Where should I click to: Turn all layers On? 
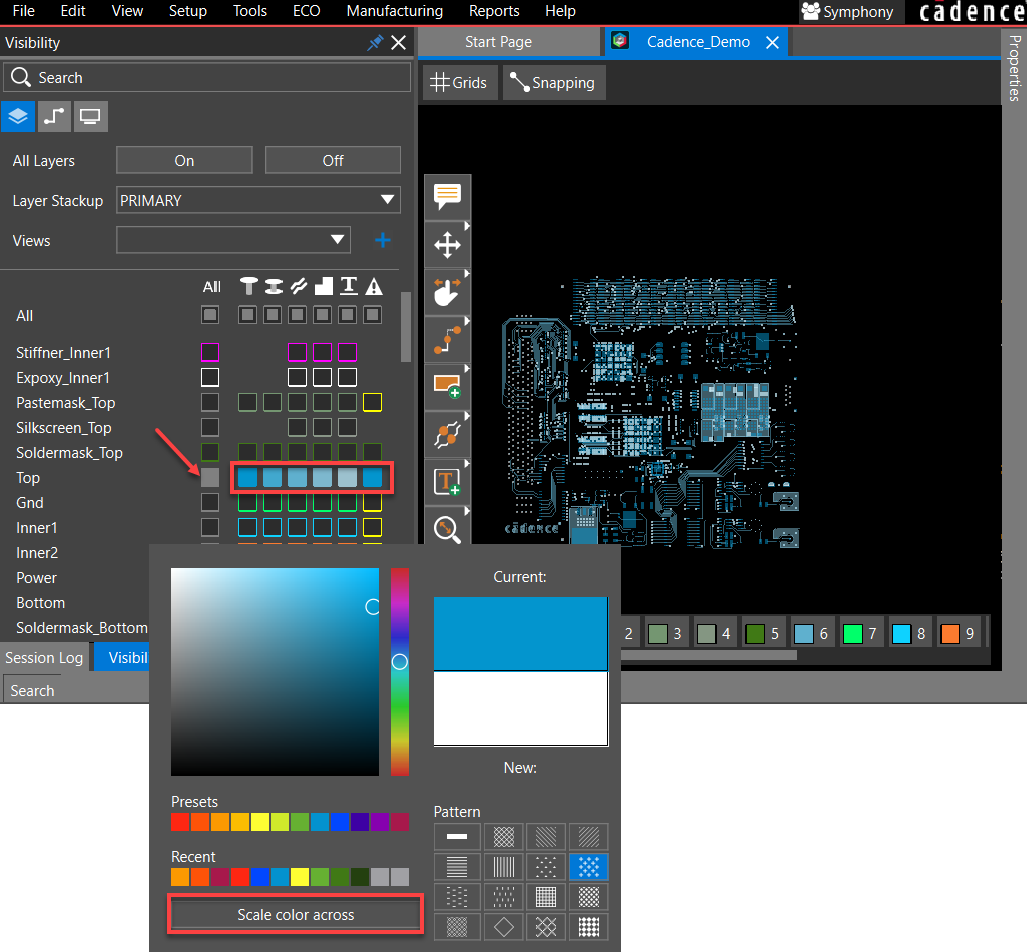click(184, 161)
